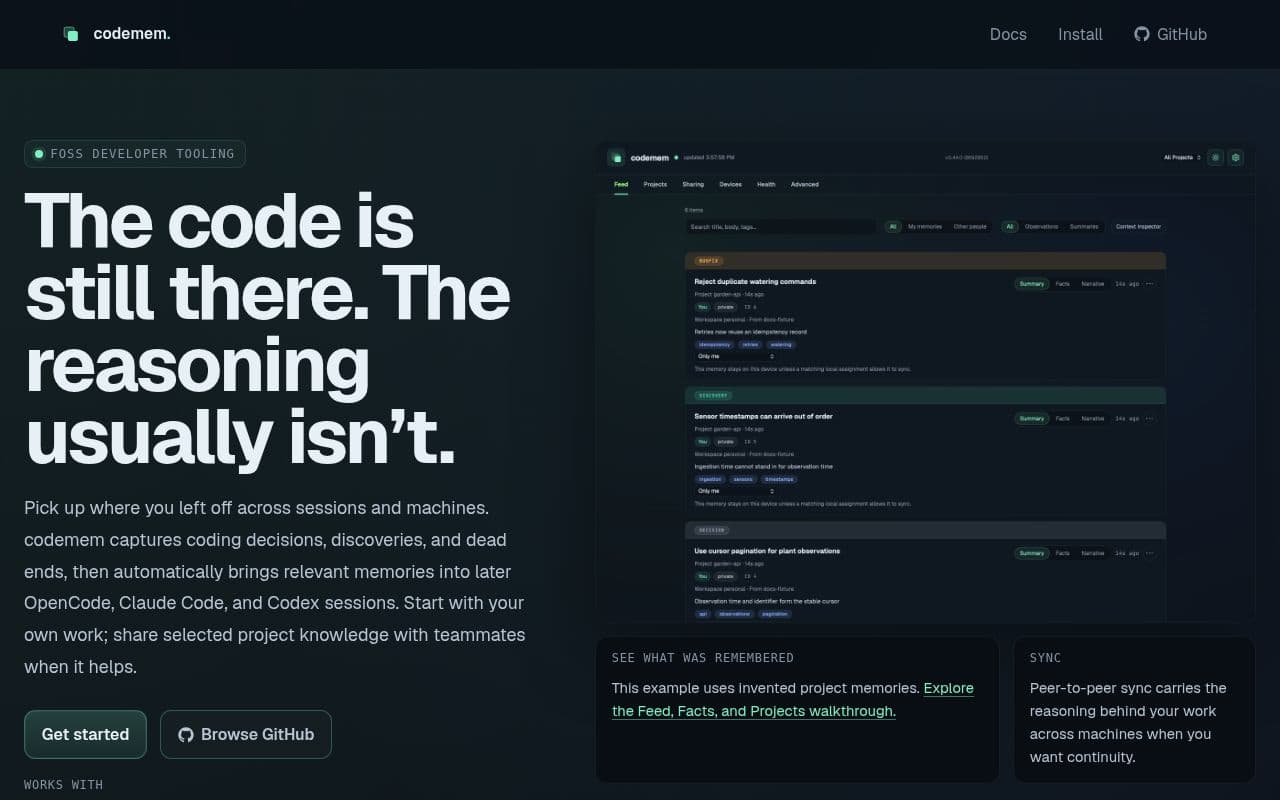Click the SYNC card heading
Viewport: 1280px width, 800px height.
pos(1045,658)
